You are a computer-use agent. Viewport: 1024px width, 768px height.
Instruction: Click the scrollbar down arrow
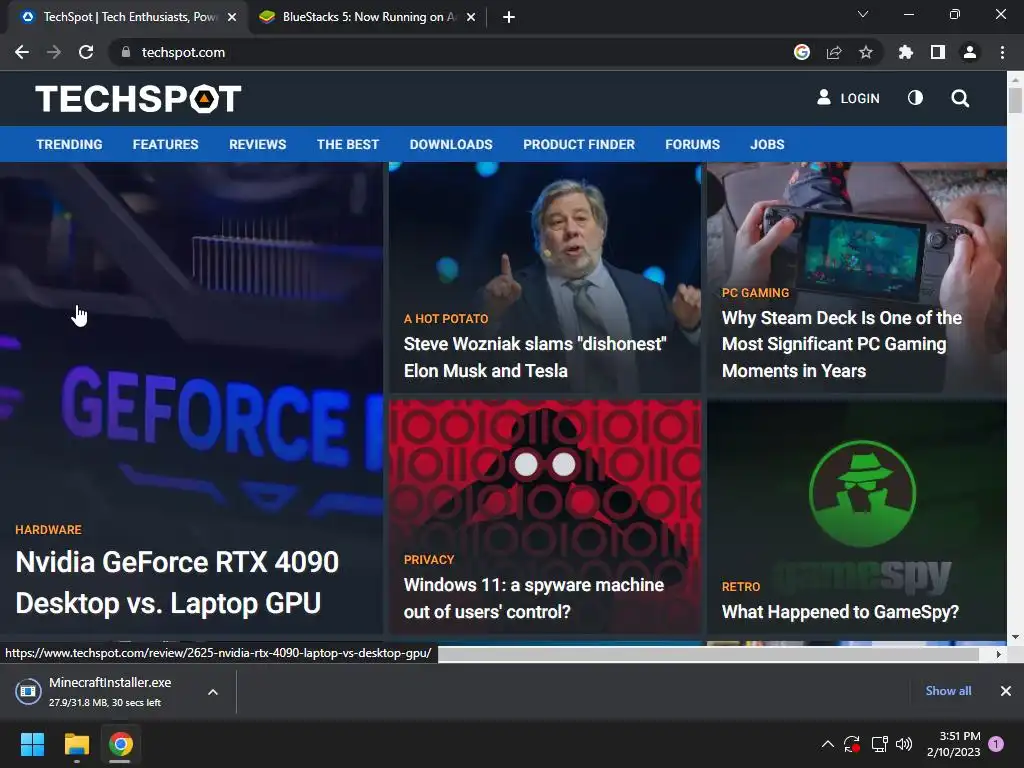(x=1015, y=637)
